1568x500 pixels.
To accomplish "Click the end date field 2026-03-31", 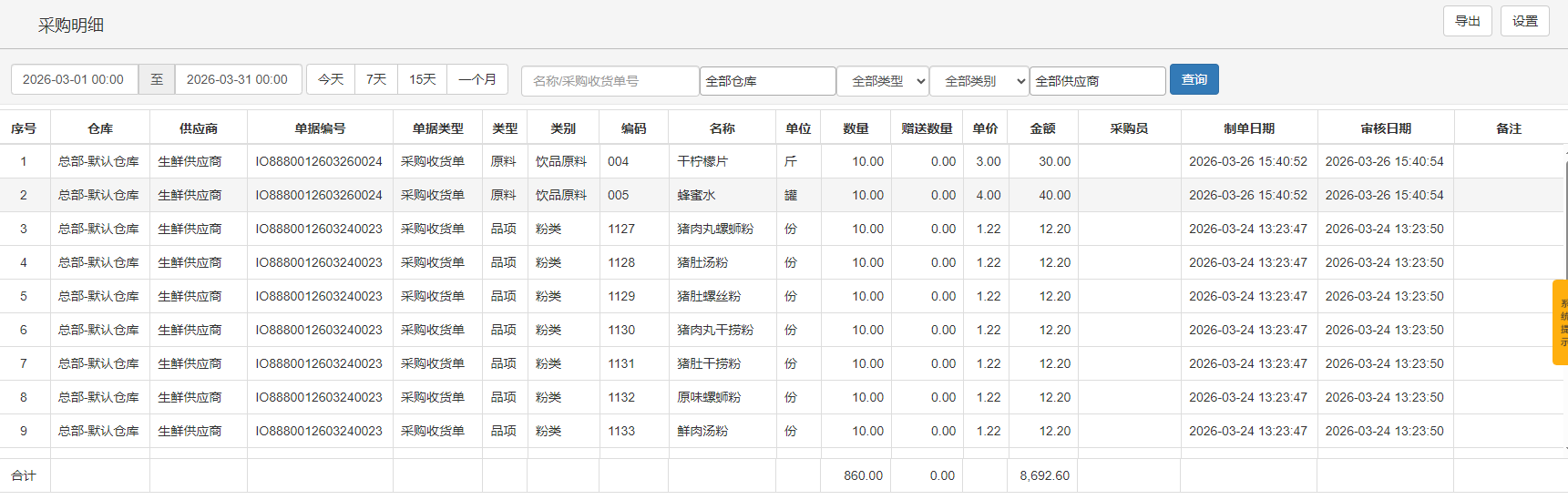I will coord(238,79).
